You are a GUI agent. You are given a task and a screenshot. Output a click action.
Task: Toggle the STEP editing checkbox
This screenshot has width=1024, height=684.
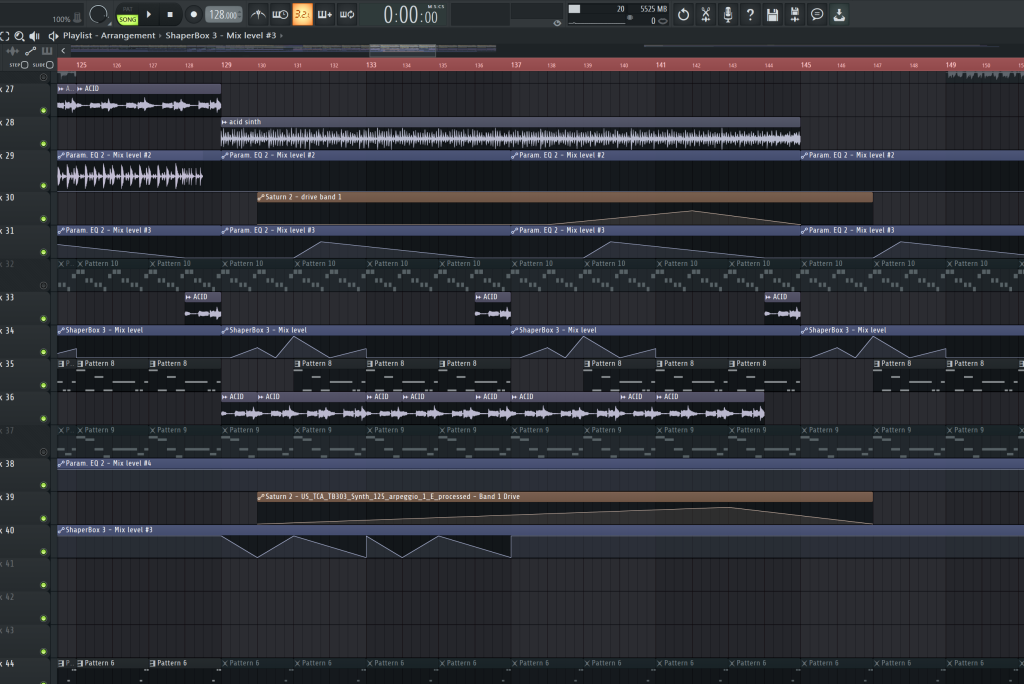click(x=24, y=65)
